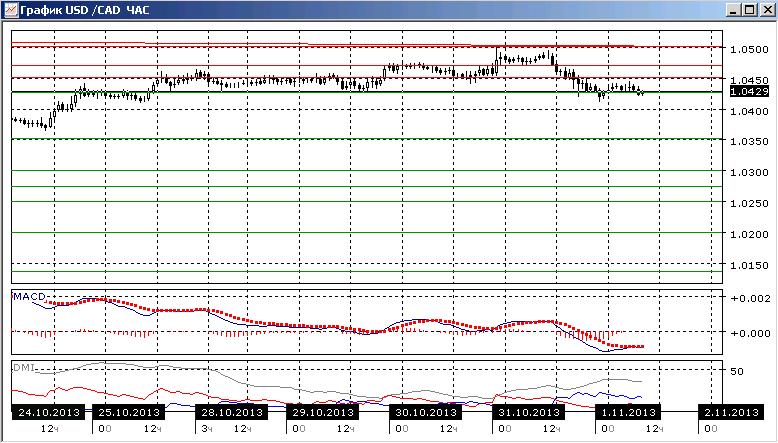
Task: Click the DMI scale value 50
Action: (x=737, y=372)
